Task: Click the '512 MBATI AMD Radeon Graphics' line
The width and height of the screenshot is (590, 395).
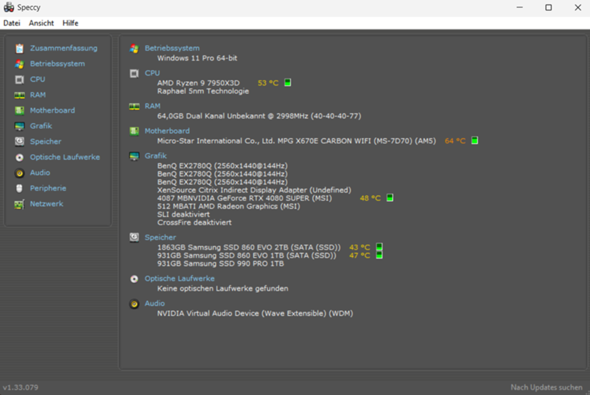Action: [x=229, y=206]
